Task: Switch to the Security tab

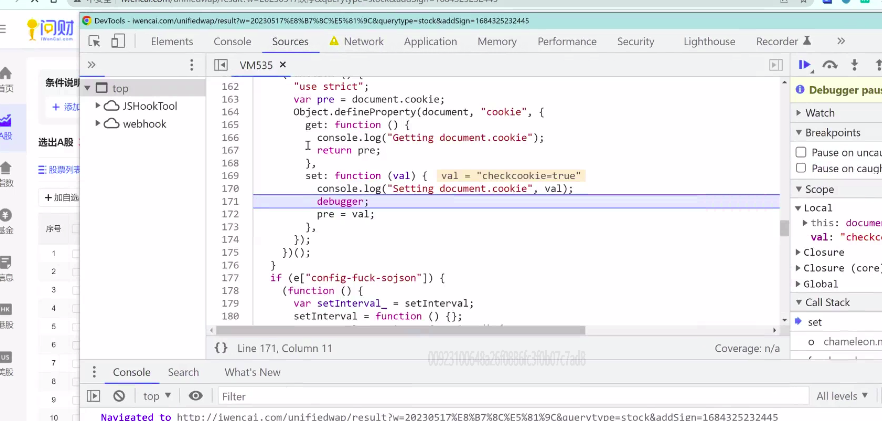Action: [636, 41]
